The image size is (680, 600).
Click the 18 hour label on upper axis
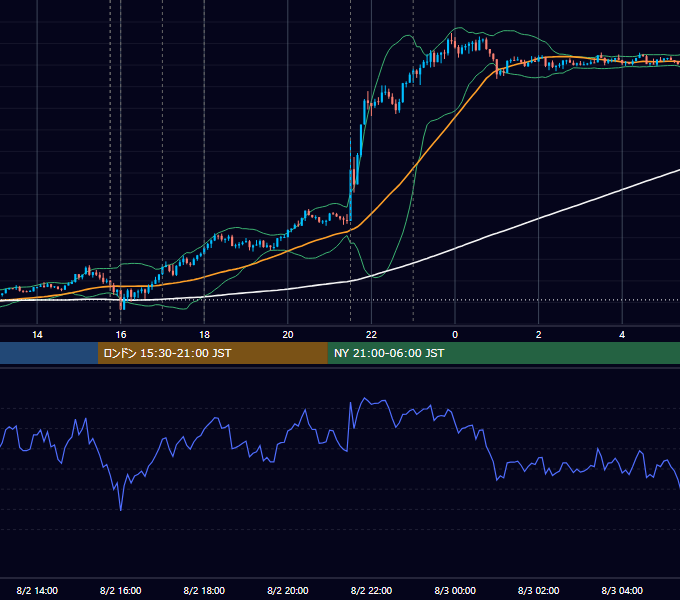(204, 335)
